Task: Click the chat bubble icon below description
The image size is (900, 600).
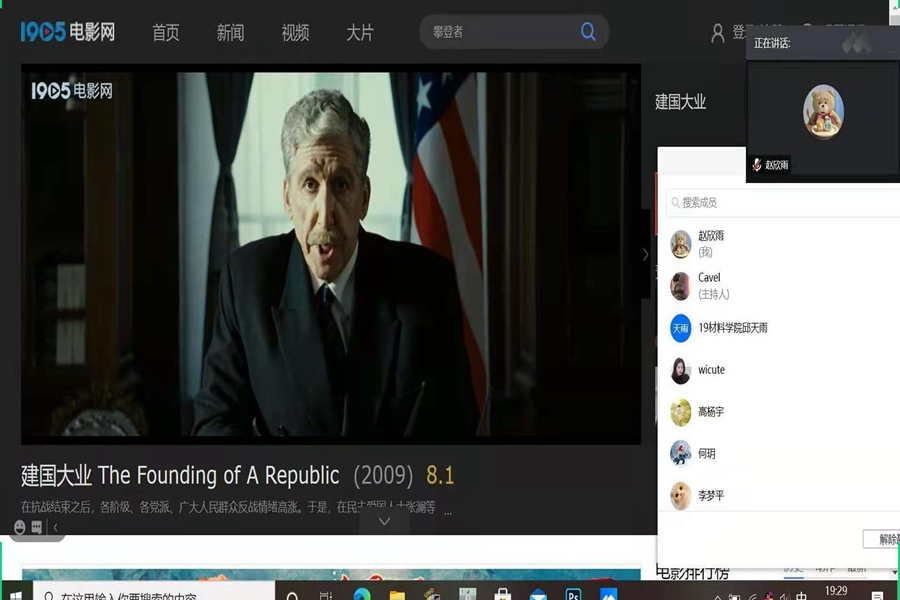Action: [x=37, y=527]
